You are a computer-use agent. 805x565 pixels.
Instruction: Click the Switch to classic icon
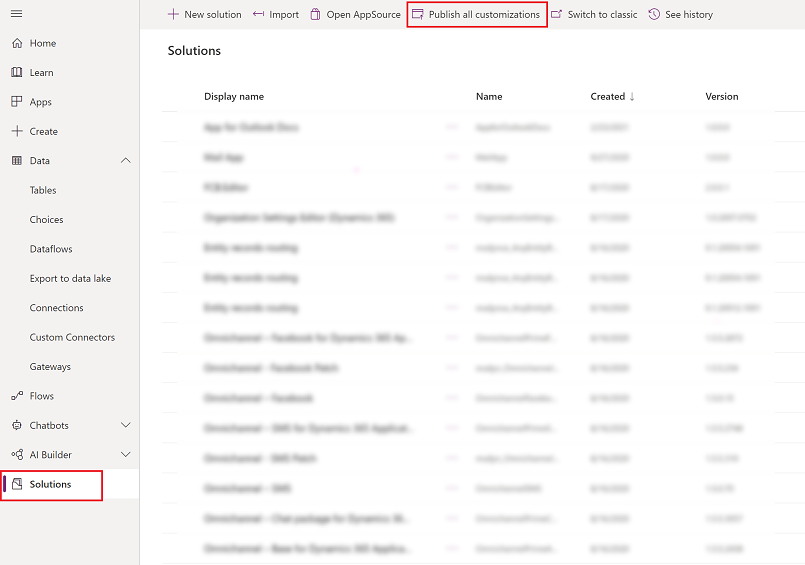coord(557,14)
